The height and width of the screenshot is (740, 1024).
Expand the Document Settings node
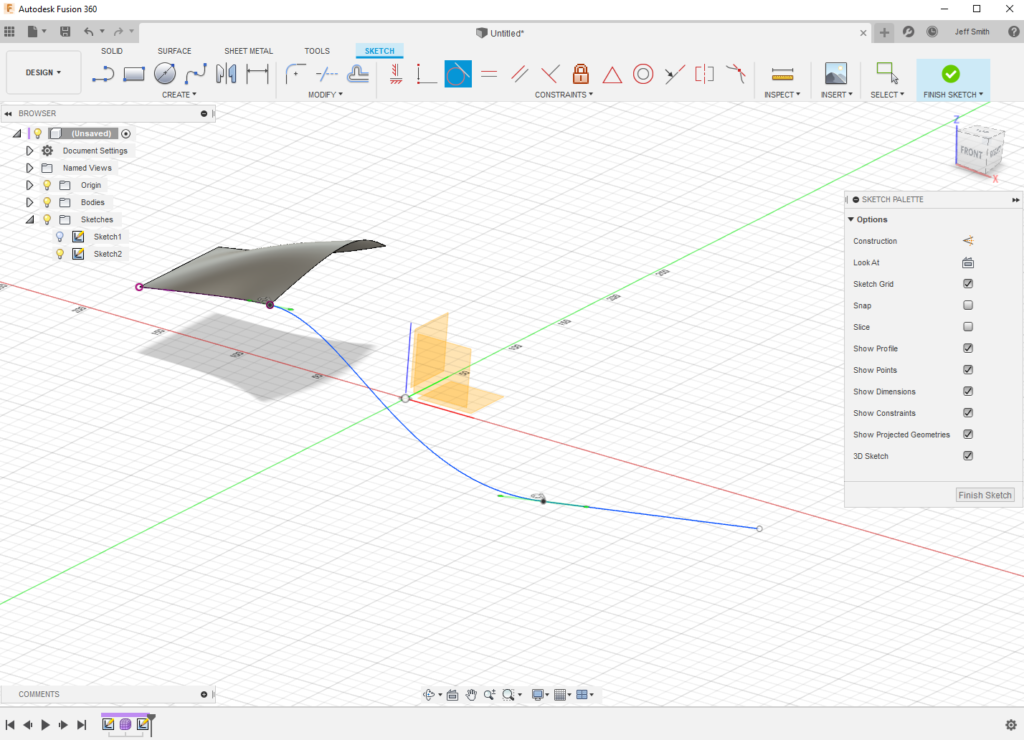pyautogui.click(x=30, y=151)
